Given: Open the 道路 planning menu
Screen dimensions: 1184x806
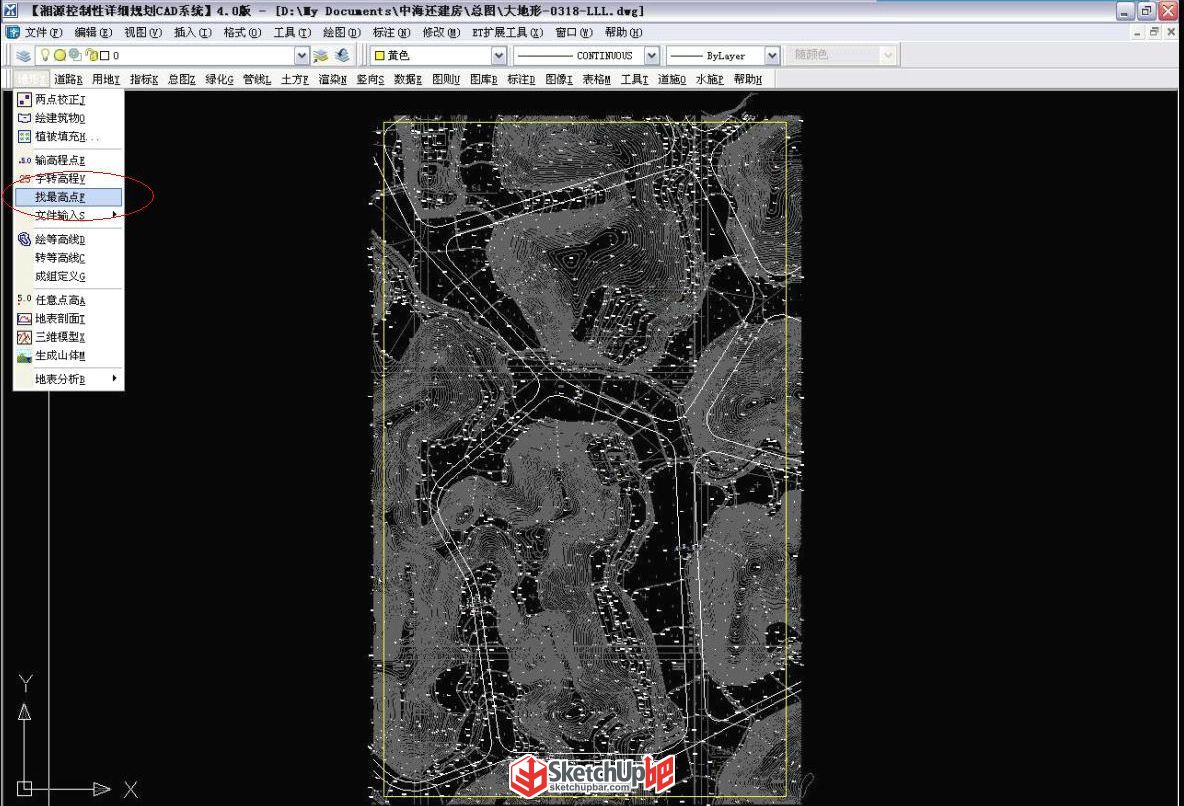Looking at the screenshot, I should coord(68,79).
